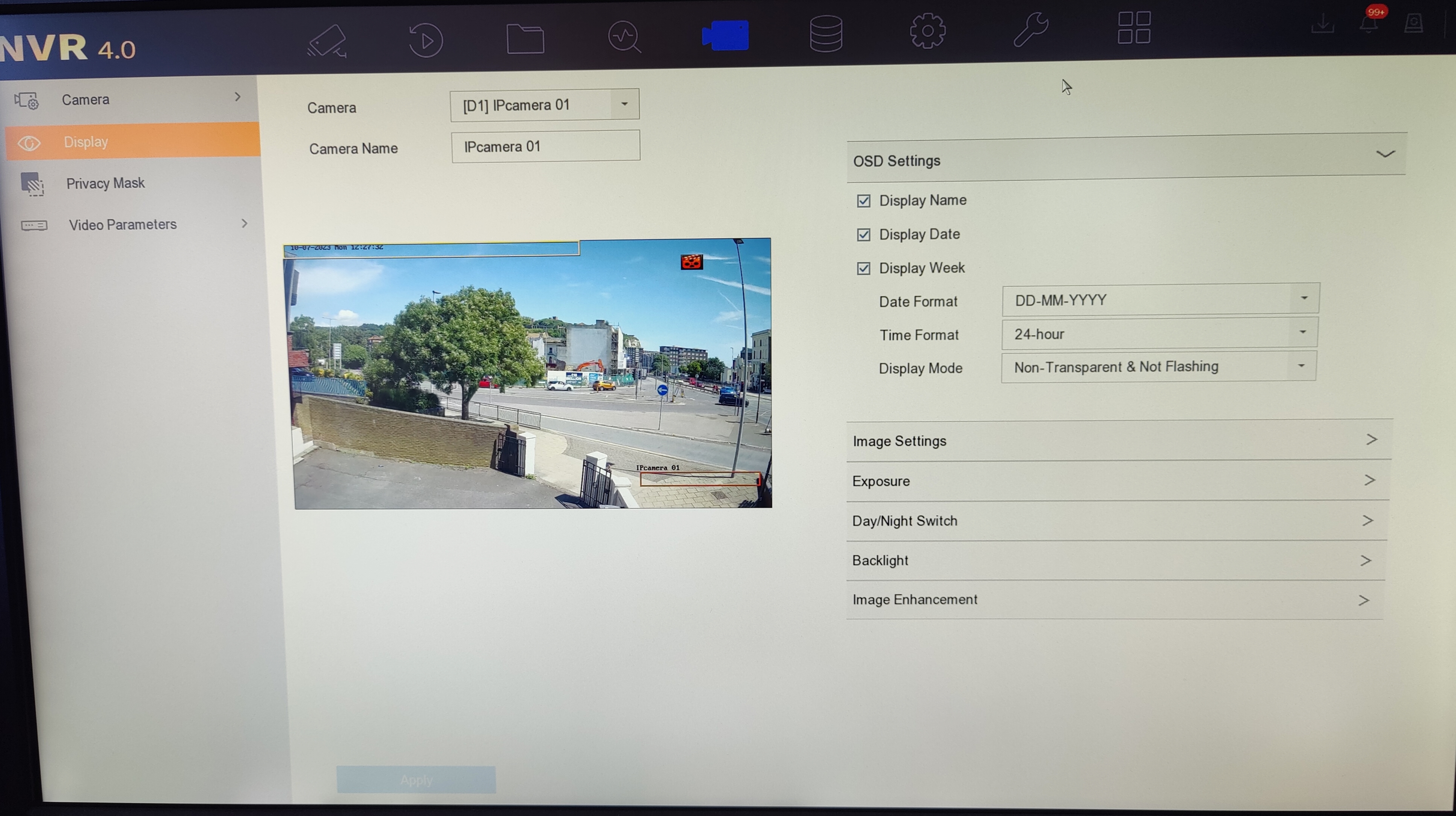Open the Maintenance wrench icon

point(1030,29)
